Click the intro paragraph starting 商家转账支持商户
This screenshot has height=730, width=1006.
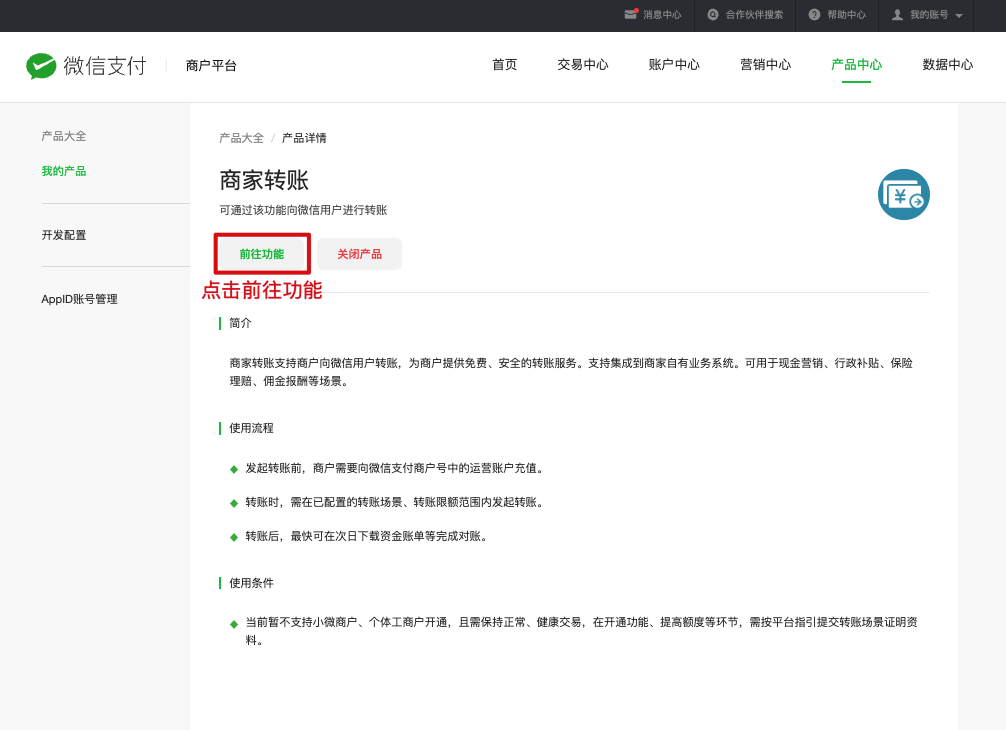tap(571, 372)
